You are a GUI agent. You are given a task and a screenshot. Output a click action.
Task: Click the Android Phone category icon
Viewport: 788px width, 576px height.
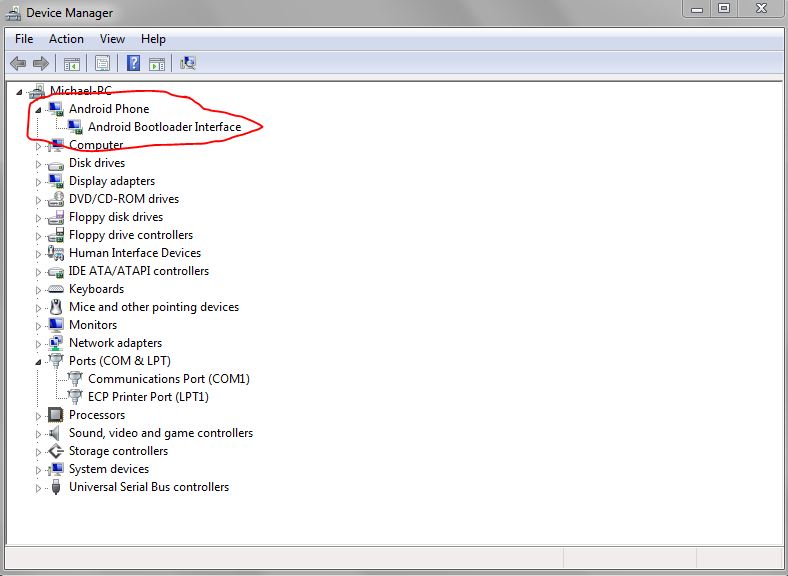click(x=56, y=109)
